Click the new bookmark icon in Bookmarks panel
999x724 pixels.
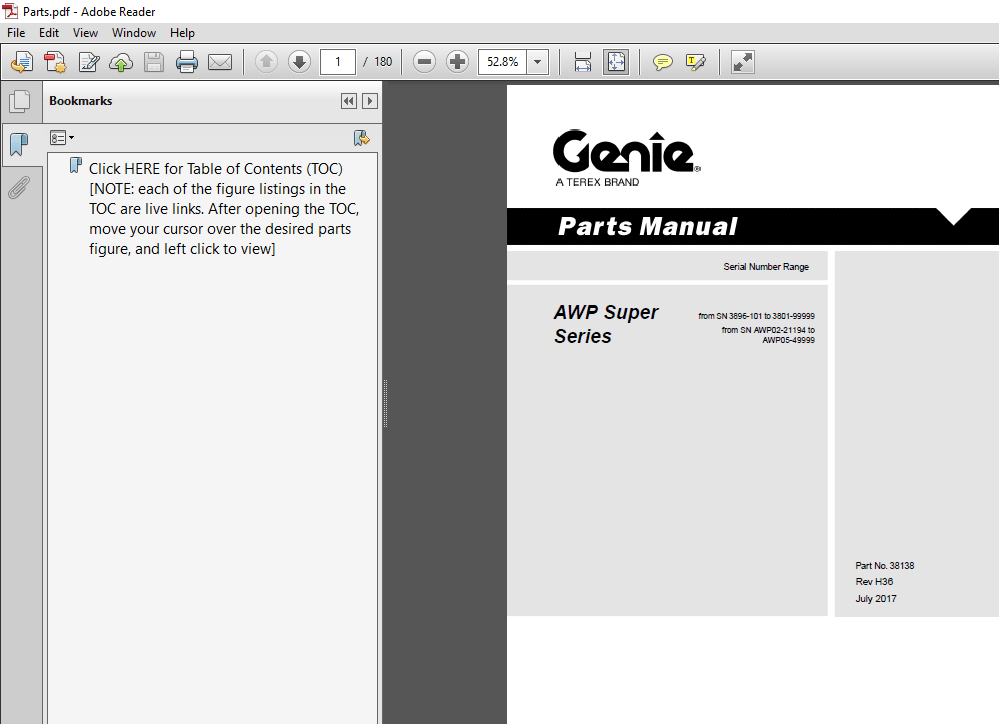(x=362, y=137)
